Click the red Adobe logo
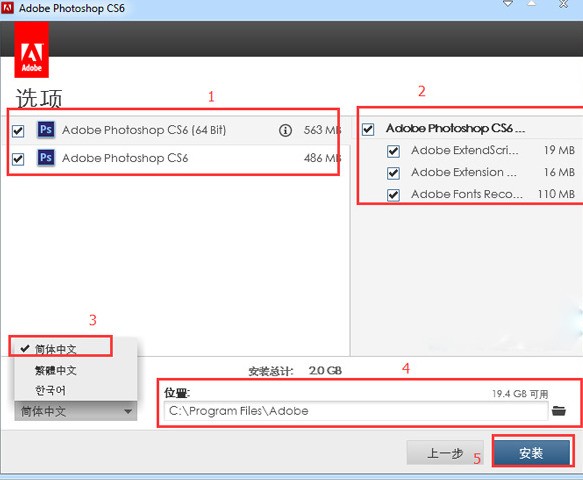583x480 pixels. [x=32, y=49]
